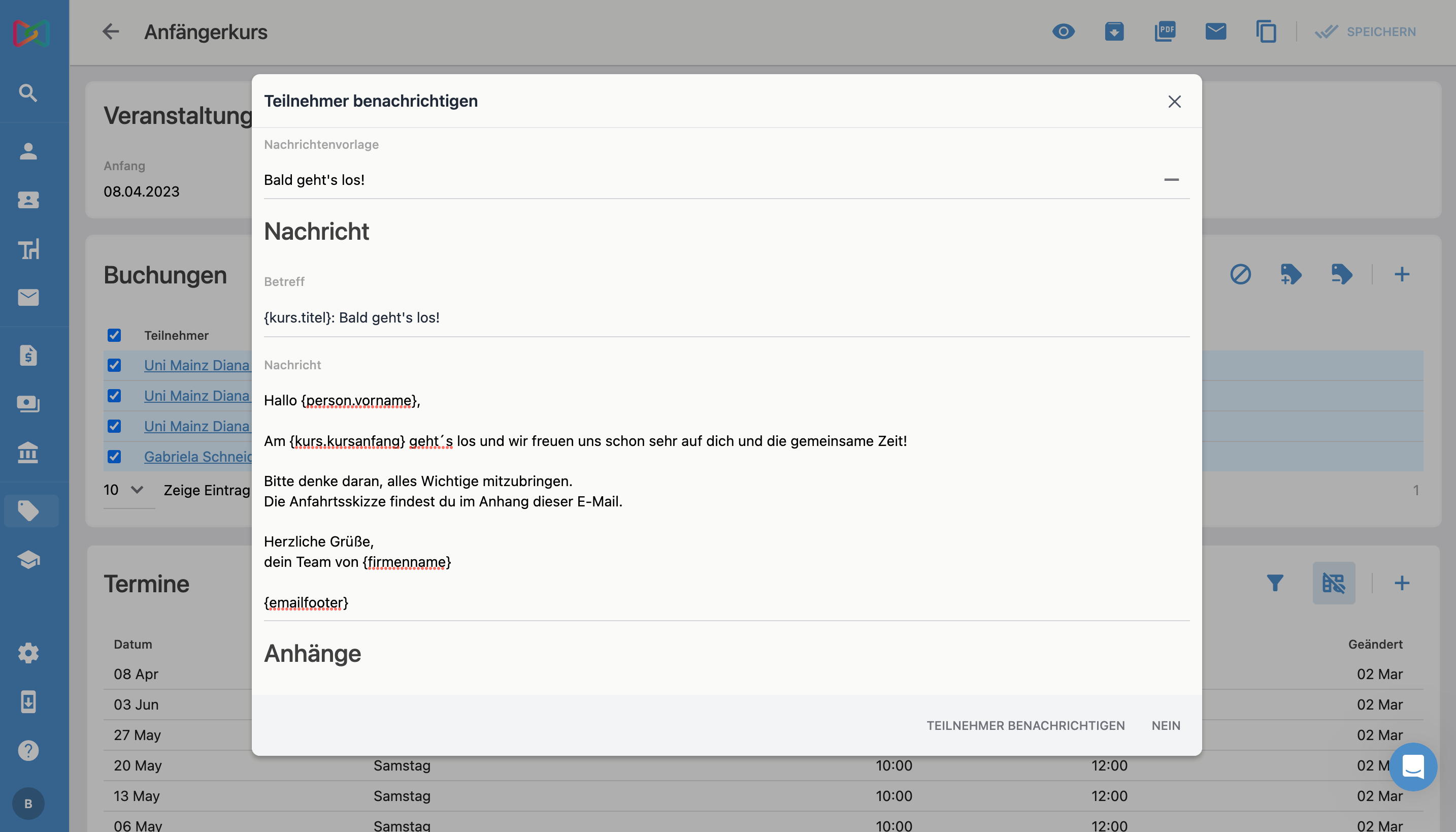The height and width of the screenshot is (832, 1456).
Task: Uncheck the Teilnehmer select-all checkbox
Action: (114, 335)
